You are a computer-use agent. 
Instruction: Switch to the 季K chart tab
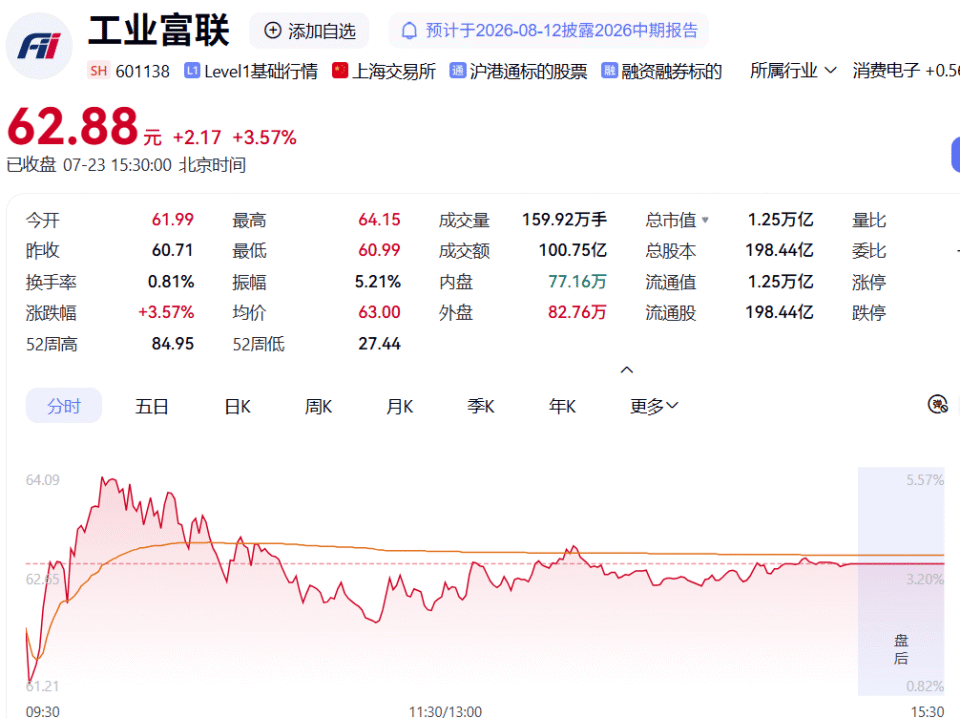[481, 406]
